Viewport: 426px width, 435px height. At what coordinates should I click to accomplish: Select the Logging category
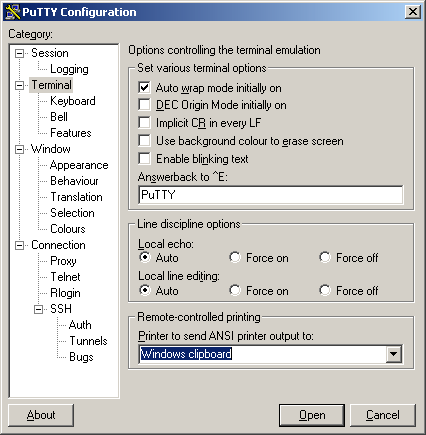pos(69,69)
